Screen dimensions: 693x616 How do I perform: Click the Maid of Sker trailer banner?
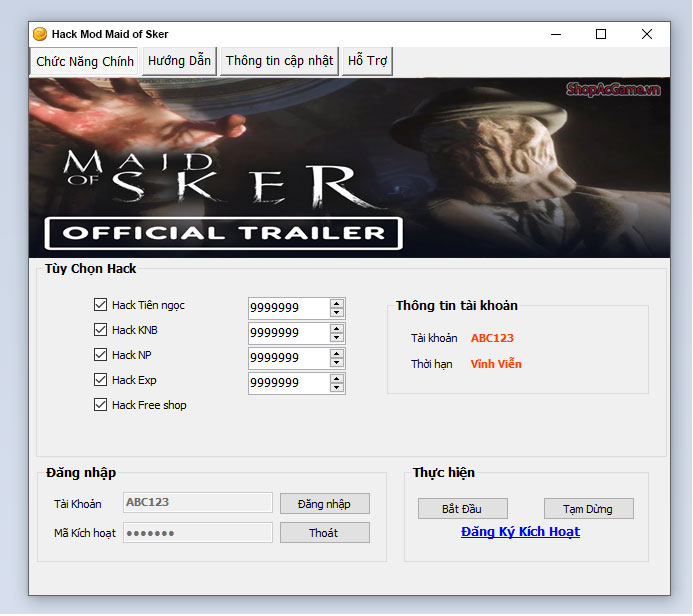[349, 168]
